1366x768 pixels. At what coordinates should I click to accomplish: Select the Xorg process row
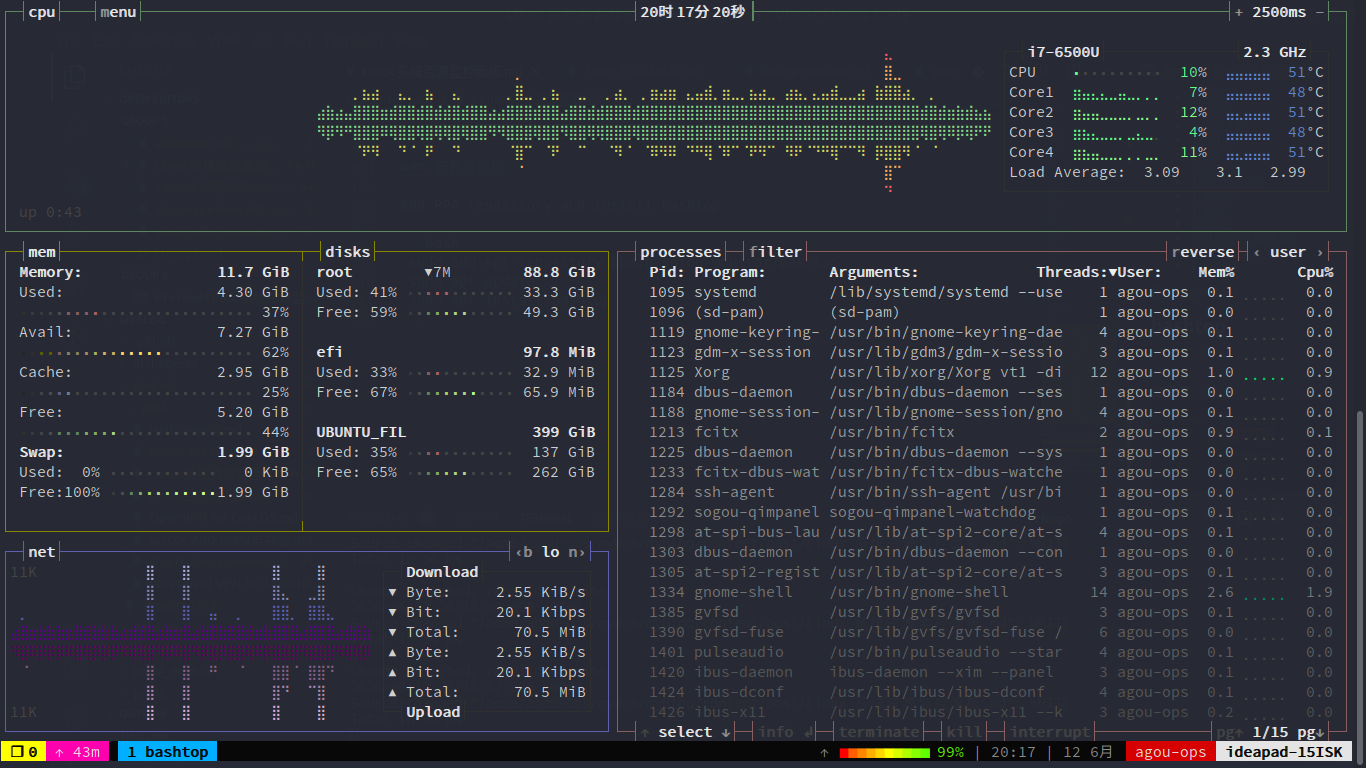990,372
